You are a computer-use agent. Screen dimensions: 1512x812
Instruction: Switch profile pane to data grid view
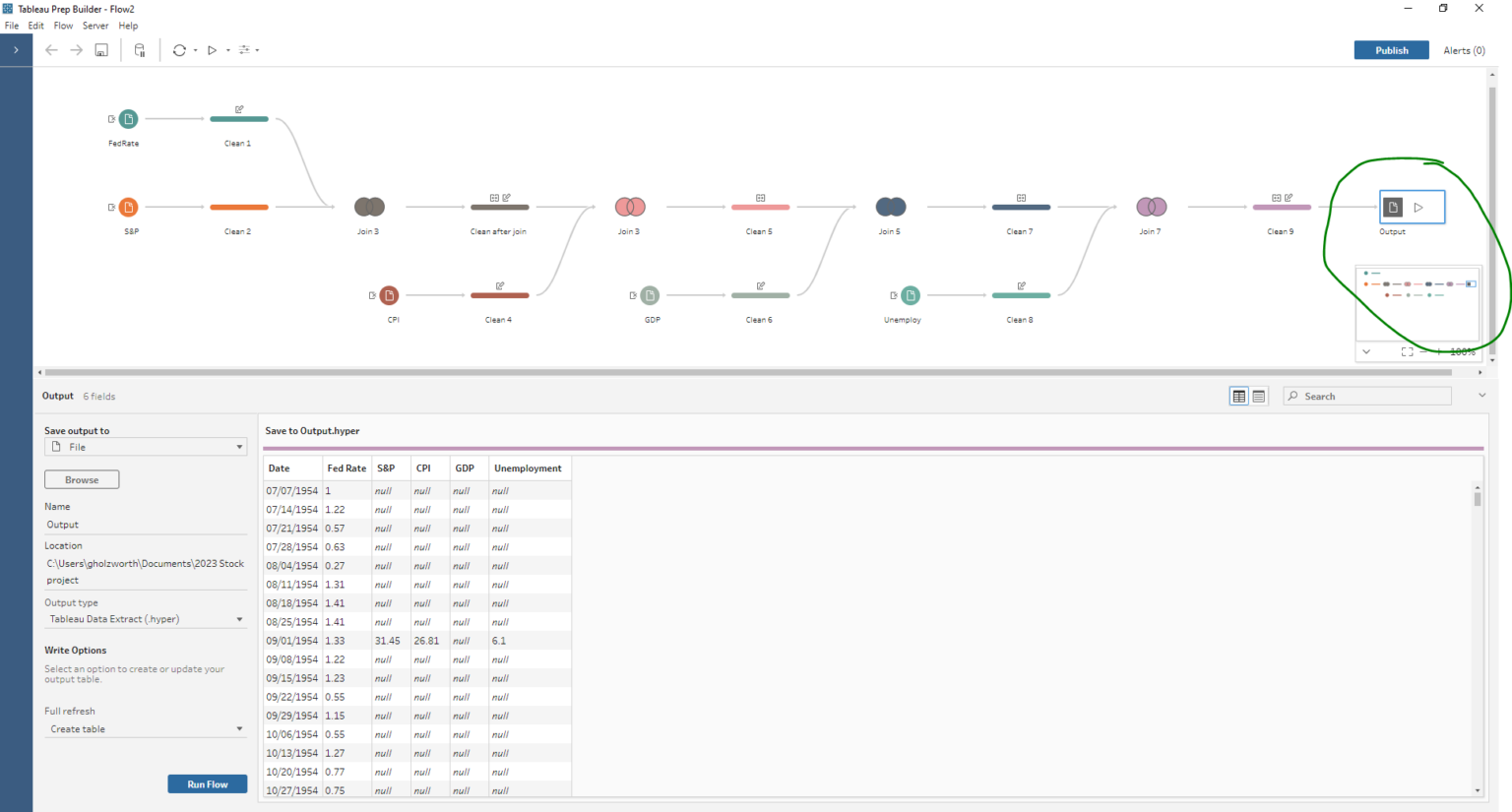pos(1238,396)
